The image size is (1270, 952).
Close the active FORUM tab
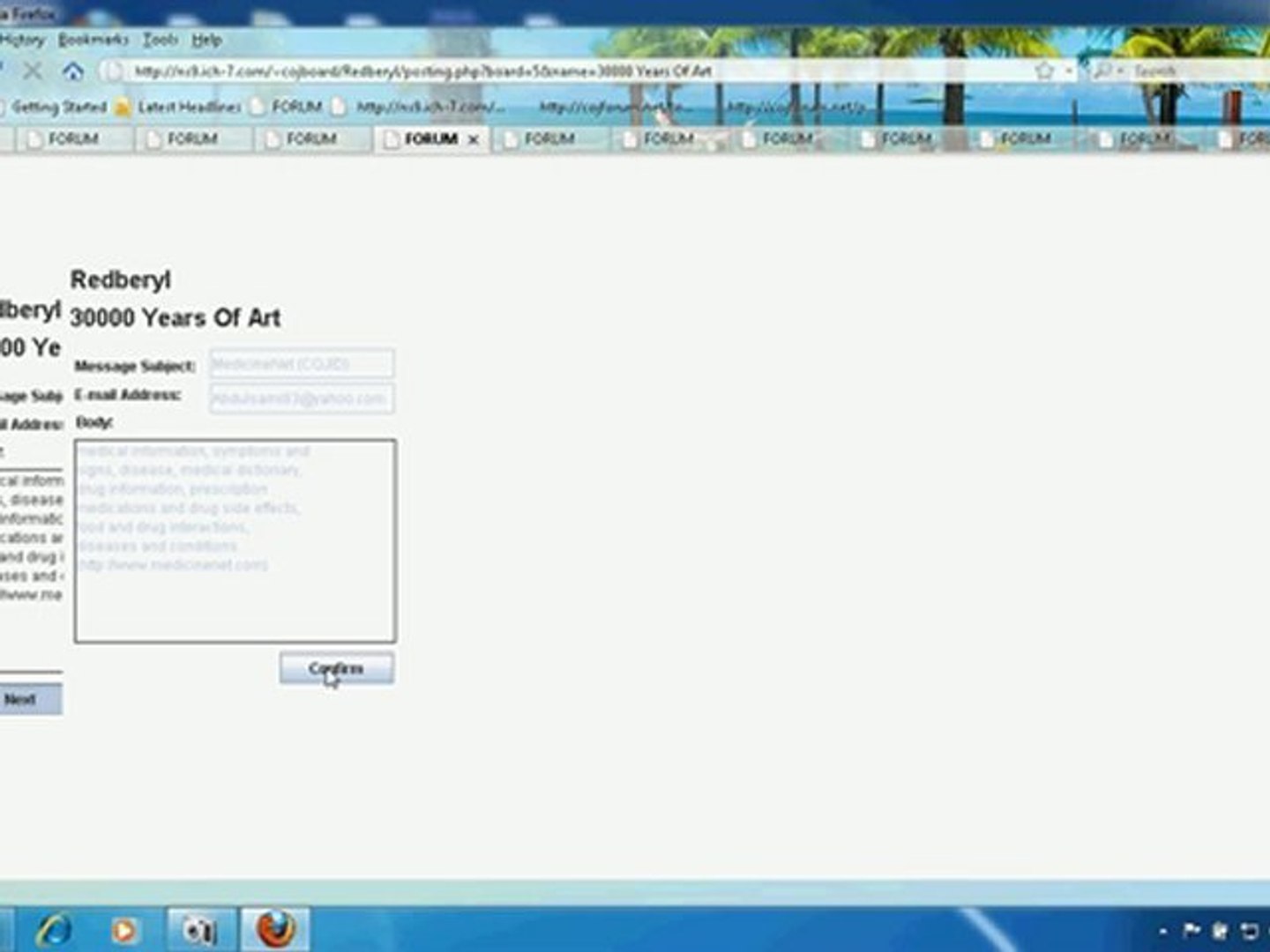point(473,139)
